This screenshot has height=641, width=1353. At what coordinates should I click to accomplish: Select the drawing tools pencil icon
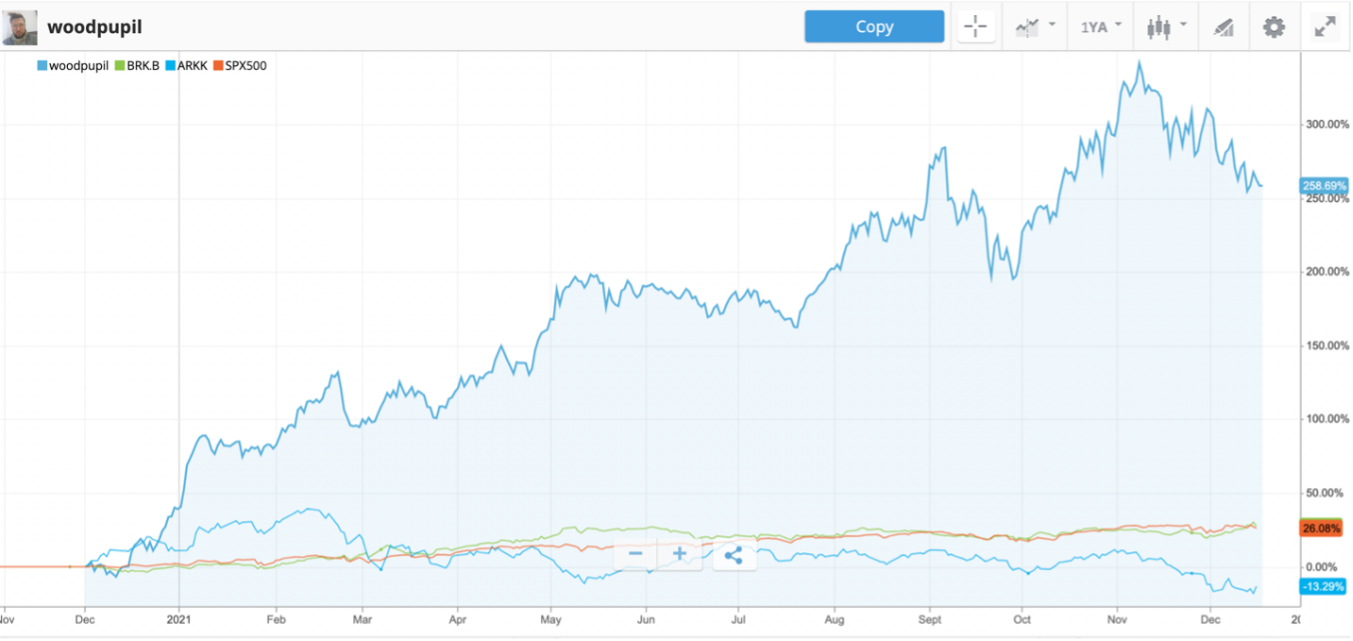1223,27
